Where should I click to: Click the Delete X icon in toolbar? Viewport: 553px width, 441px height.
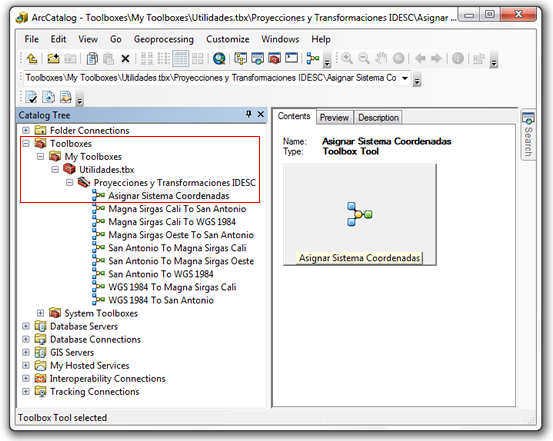[125, 59]
